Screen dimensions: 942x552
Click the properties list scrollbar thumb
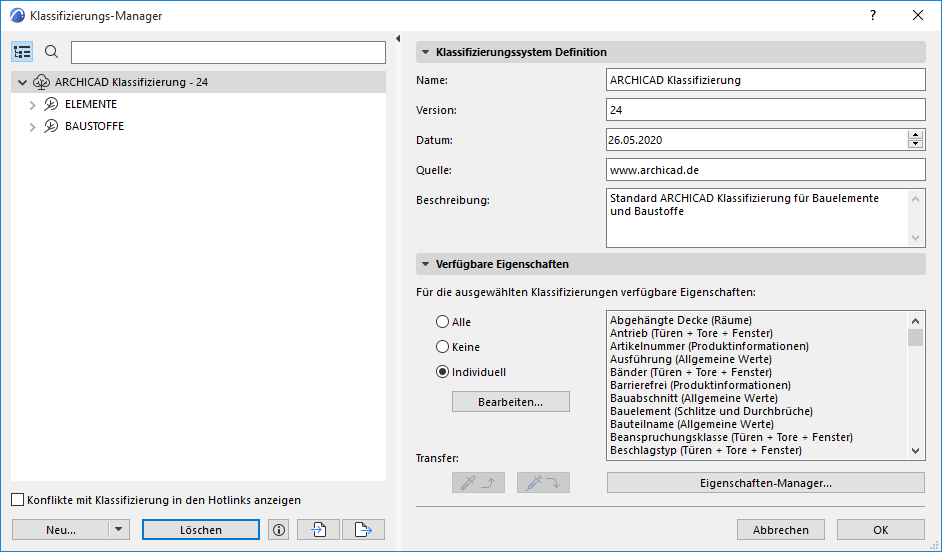(x=915, y=338)
